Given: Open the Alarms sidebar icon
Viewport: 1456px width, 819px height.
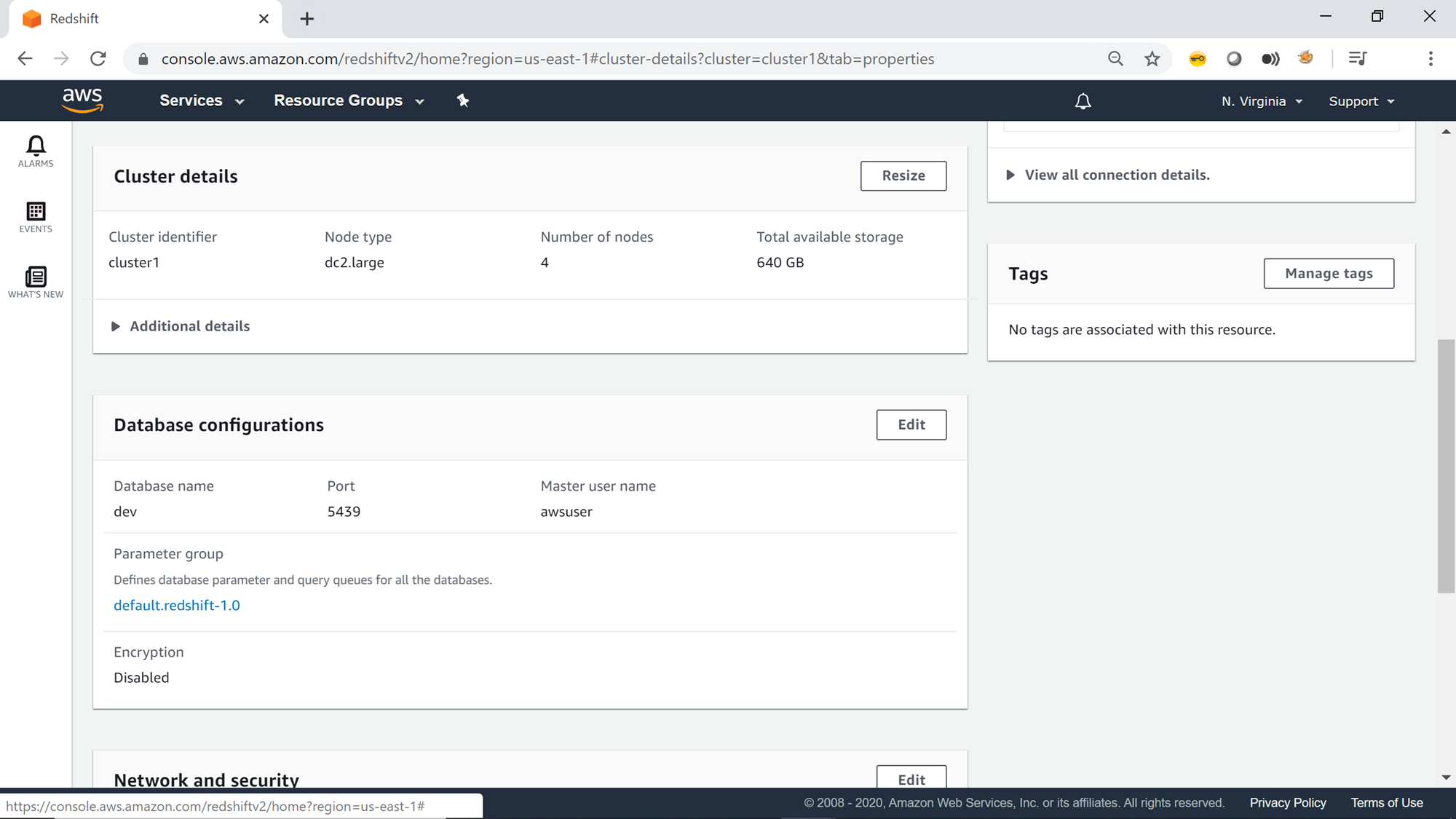Looking at the screenshot, I should [36, 151].
